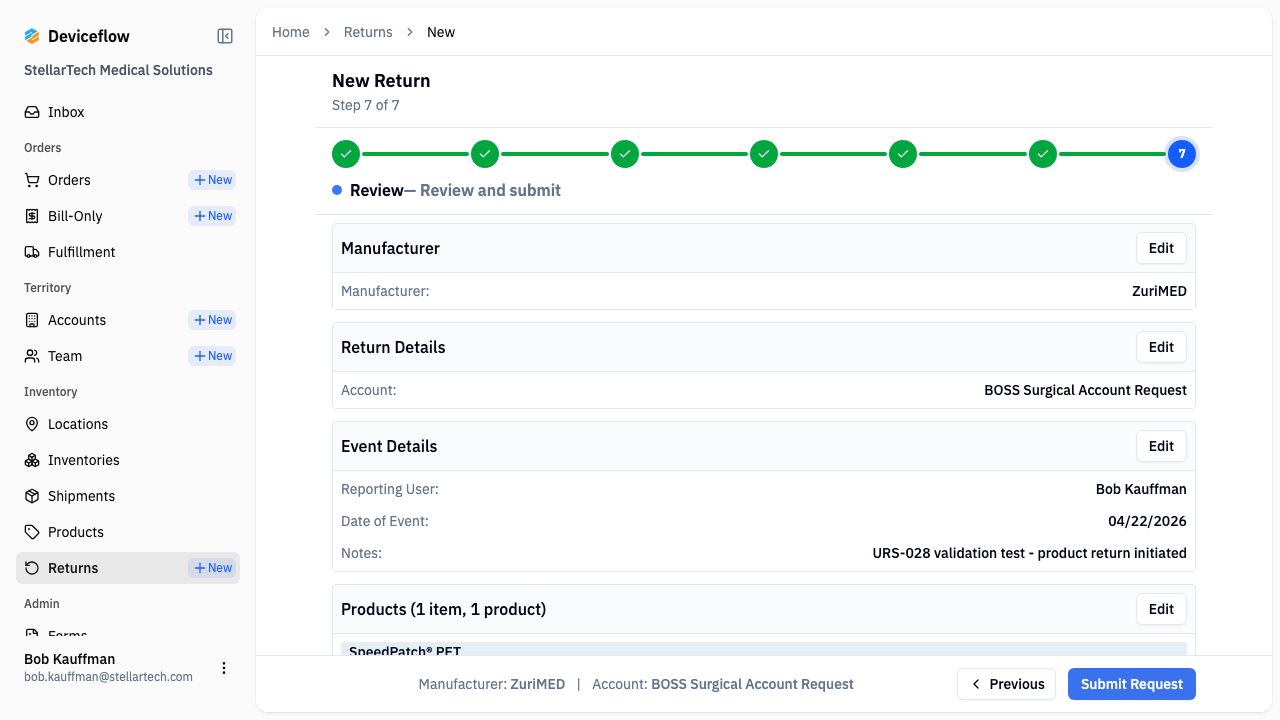
Task: Go to Returns breadcrumb
Action: (x=368, y=32)
